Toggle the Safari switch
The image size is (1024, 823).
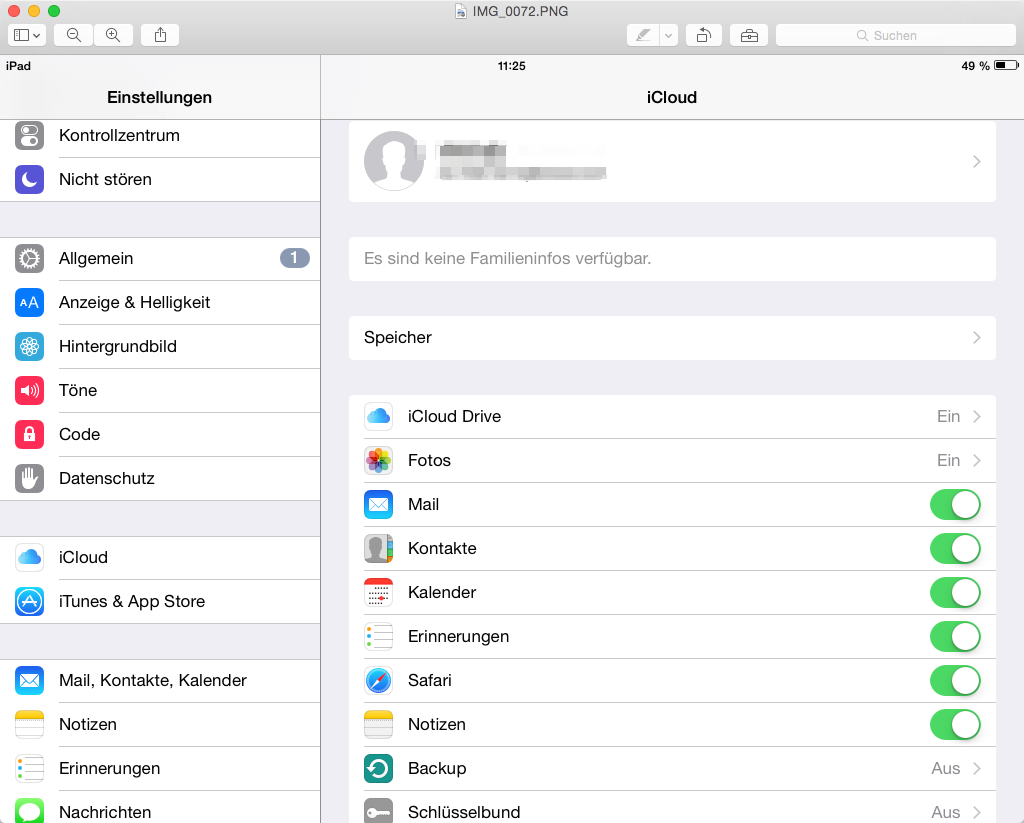[955, 681]
